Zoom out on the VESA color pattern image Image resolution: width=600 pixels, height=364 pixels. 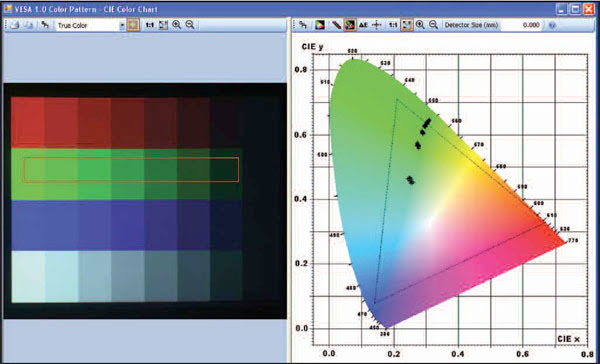[190, 25]
